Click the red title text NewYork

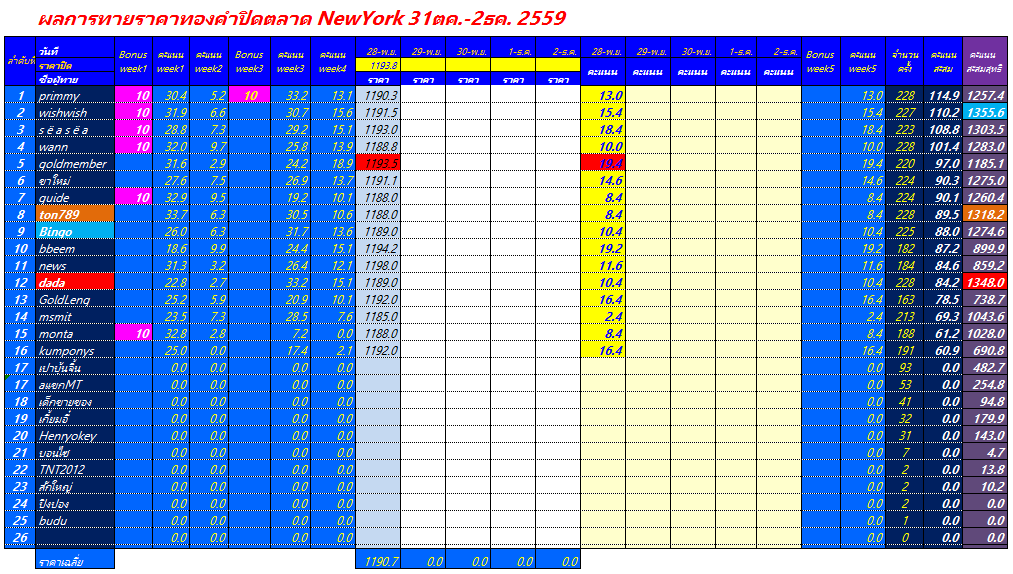pos(360,18)
